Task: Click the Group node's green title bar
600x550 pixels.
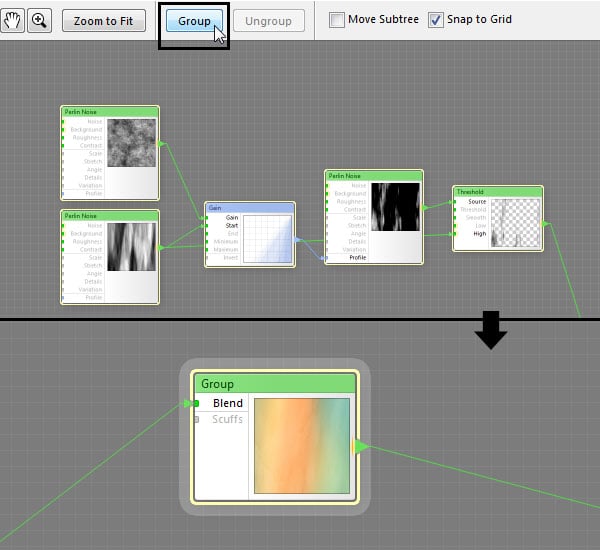Action: [x=275, y=384]
